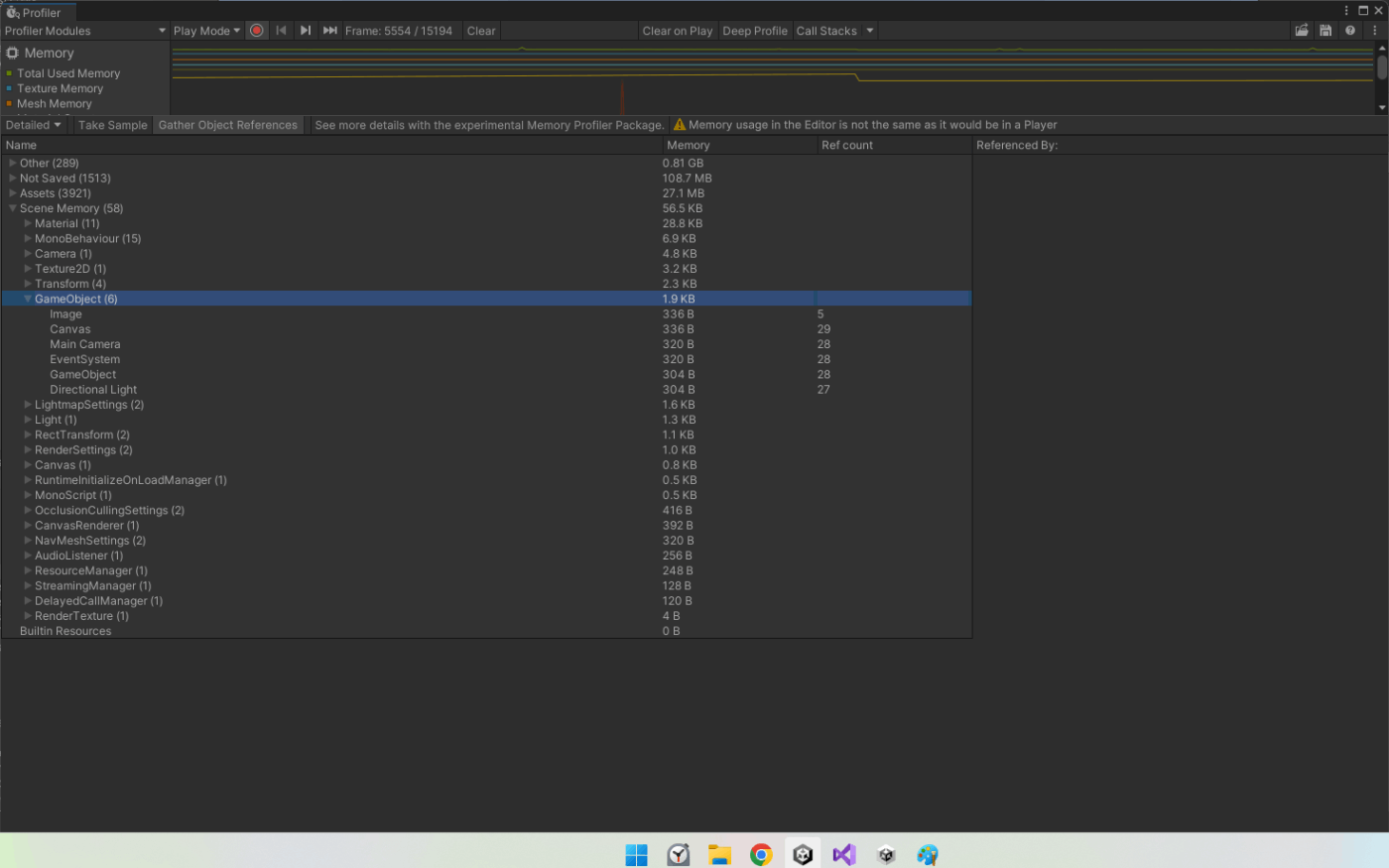Select the Main Camera row

[x=486, y=344]
